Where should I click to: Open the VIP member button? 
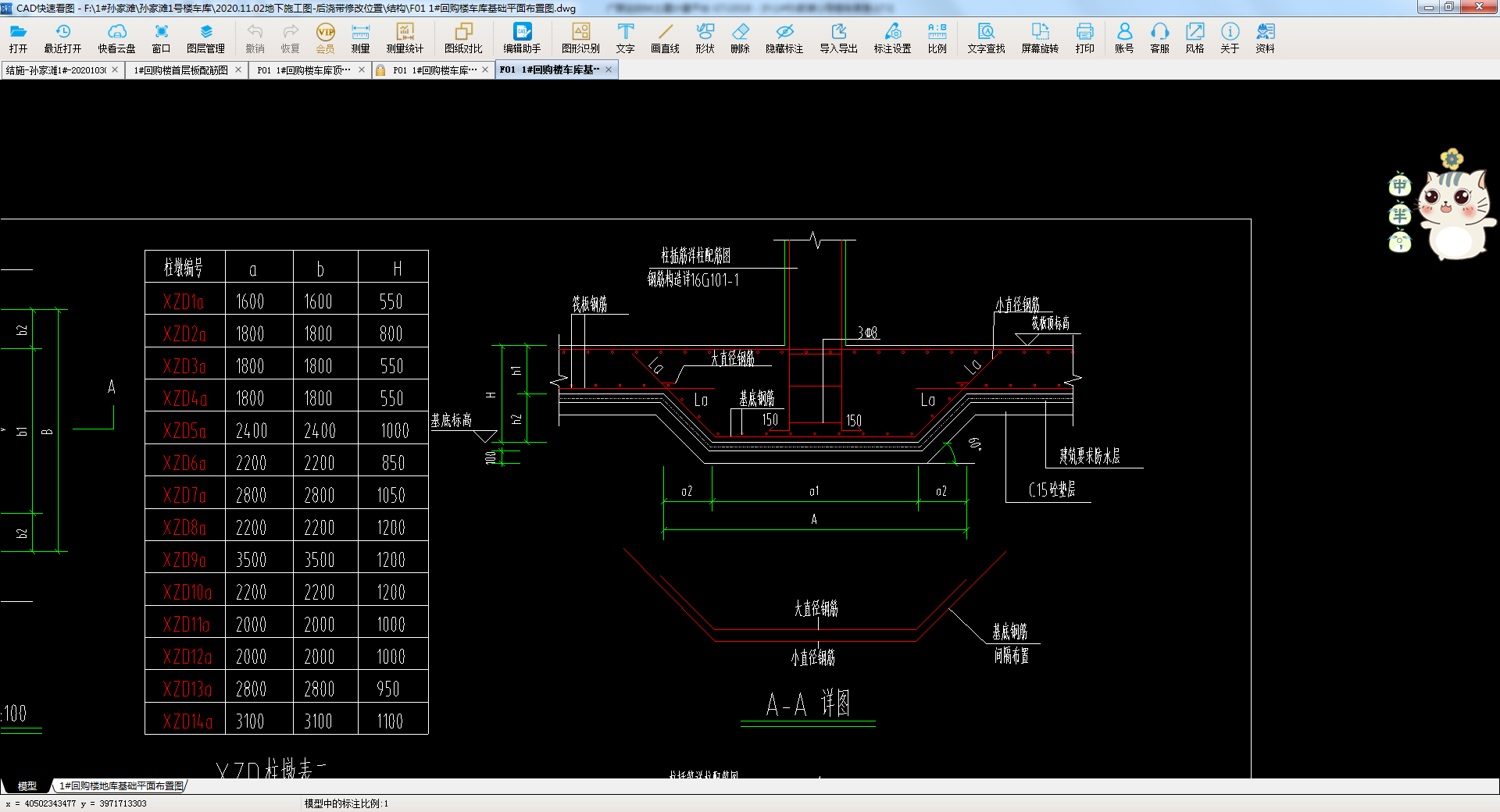coord(325,37)
